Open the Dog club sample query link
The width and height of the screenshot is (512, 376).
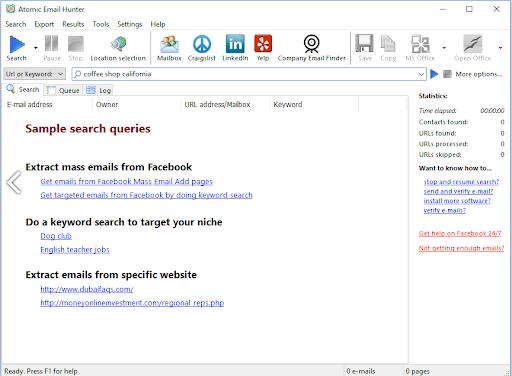[56, 236]
